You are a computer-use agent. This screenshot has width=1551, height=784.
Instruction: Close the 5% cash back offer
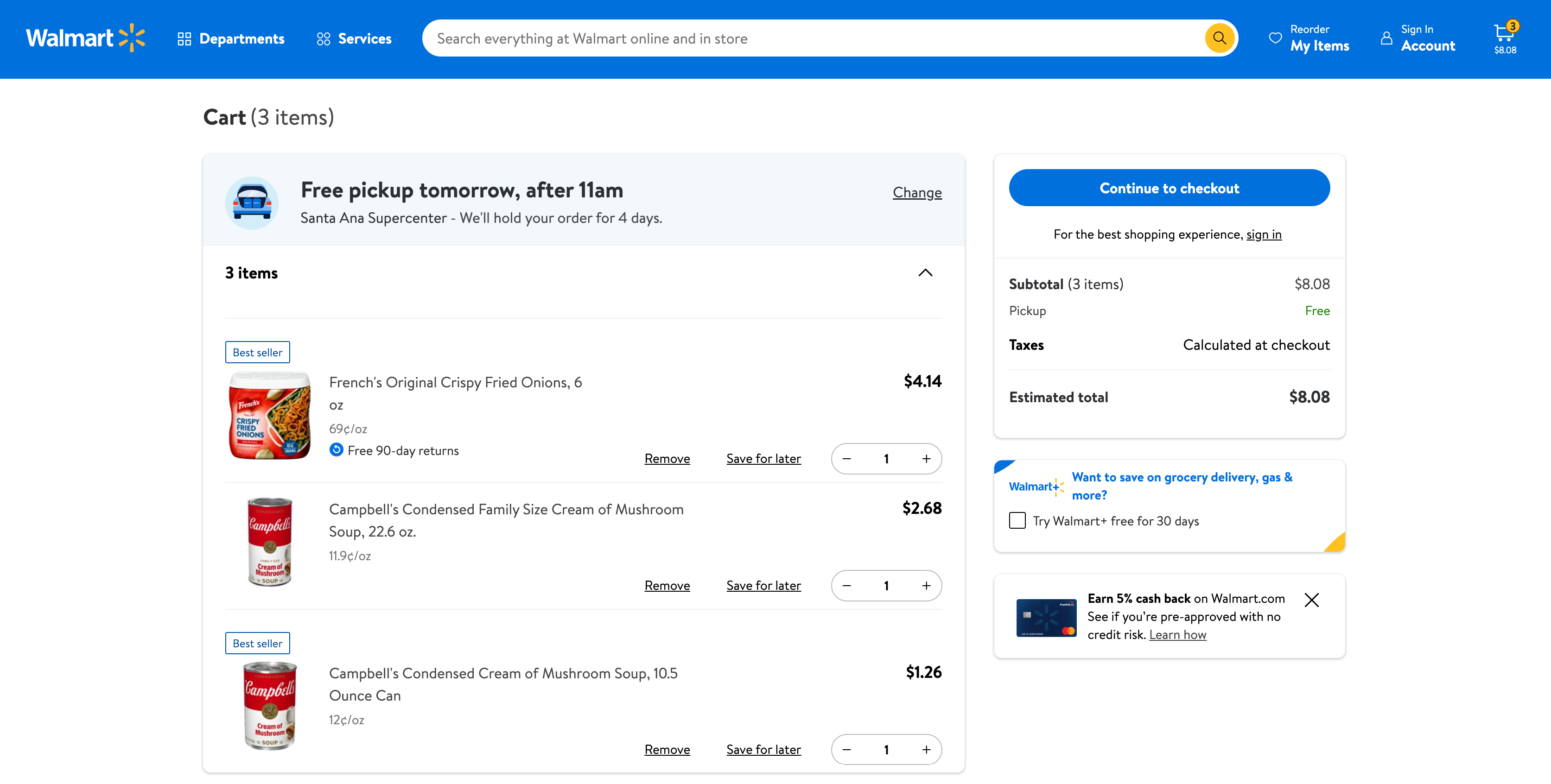(x=1312, y=600)
